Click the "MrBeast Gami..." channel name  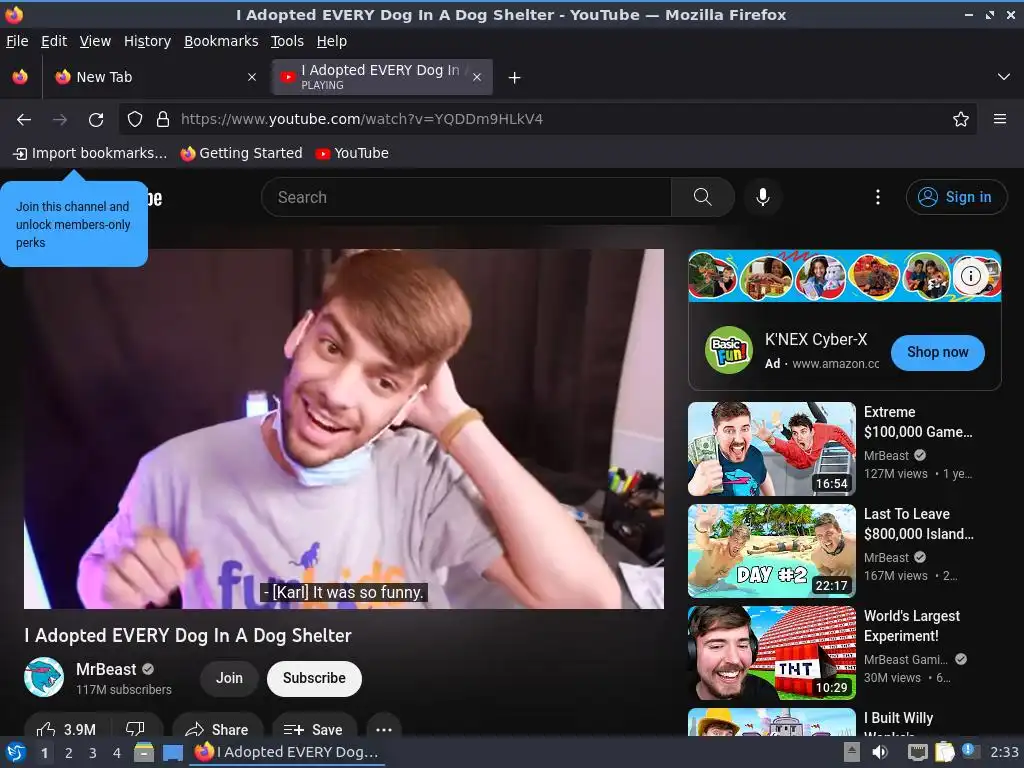[x=905, y=660]
